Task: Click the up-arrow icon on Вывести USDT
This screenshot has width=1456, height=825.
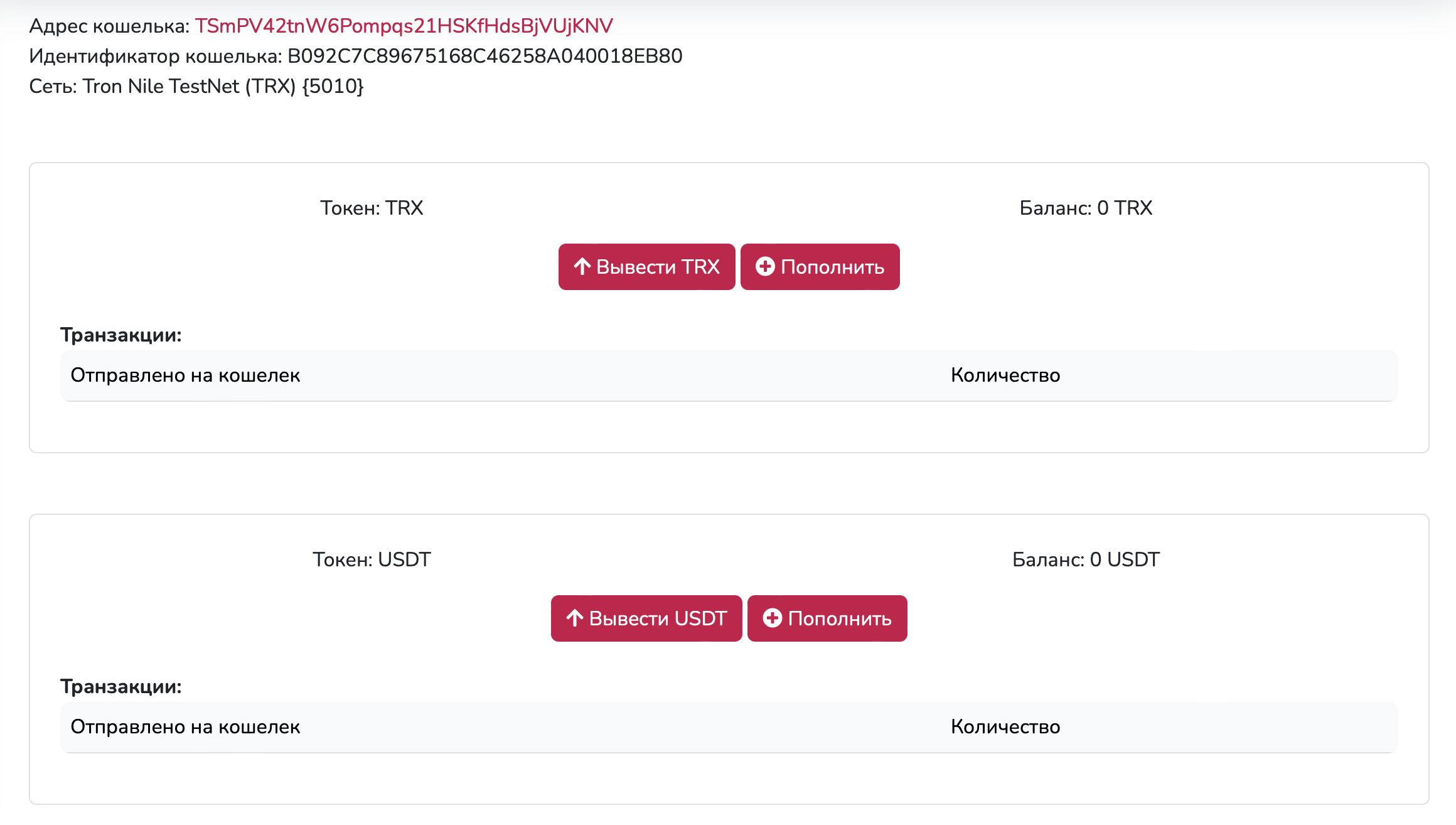Action: pyautogui.click(x=575, y=618)
